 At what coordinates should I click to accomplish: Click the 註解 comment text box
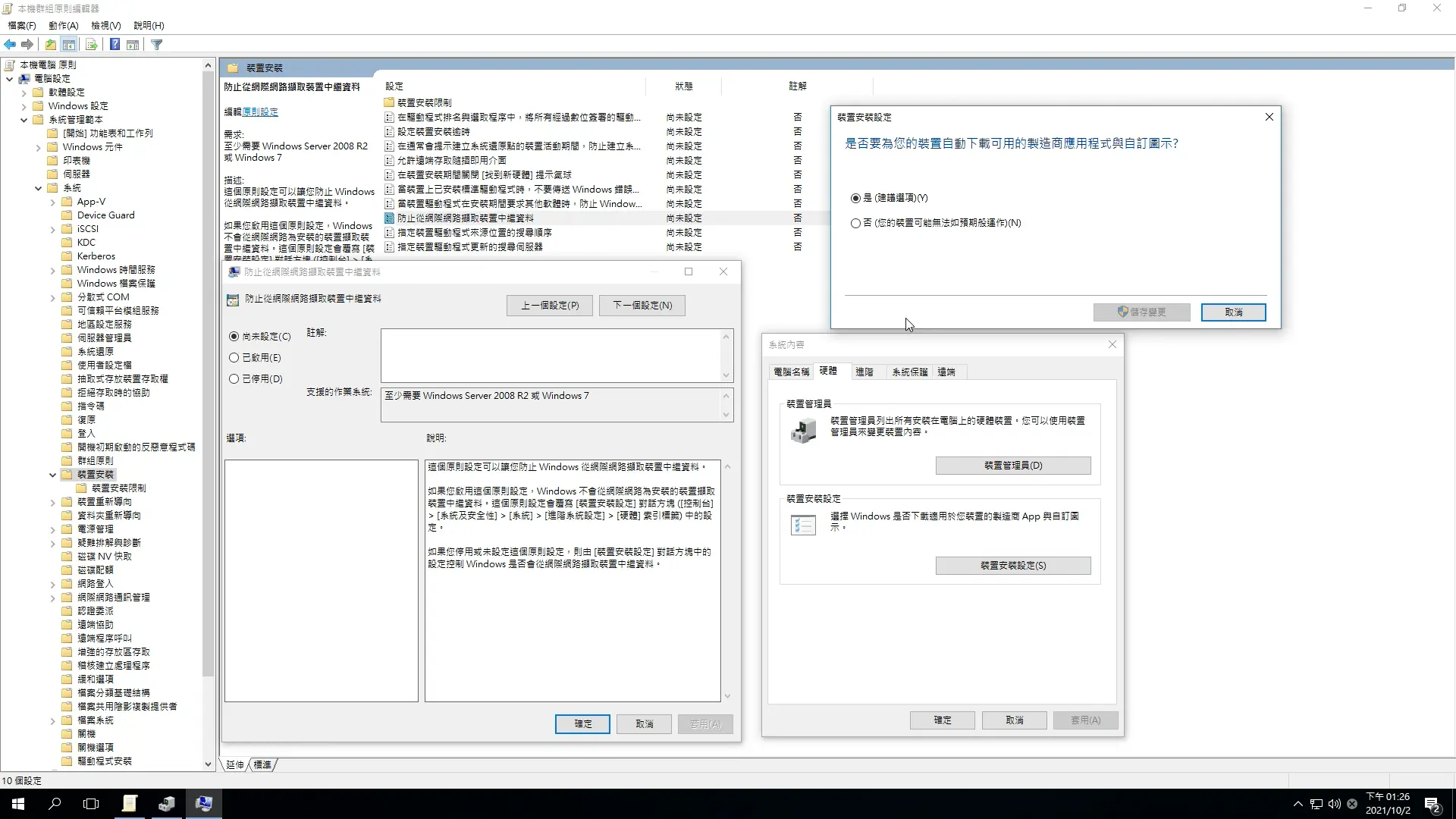pos(551,355)
